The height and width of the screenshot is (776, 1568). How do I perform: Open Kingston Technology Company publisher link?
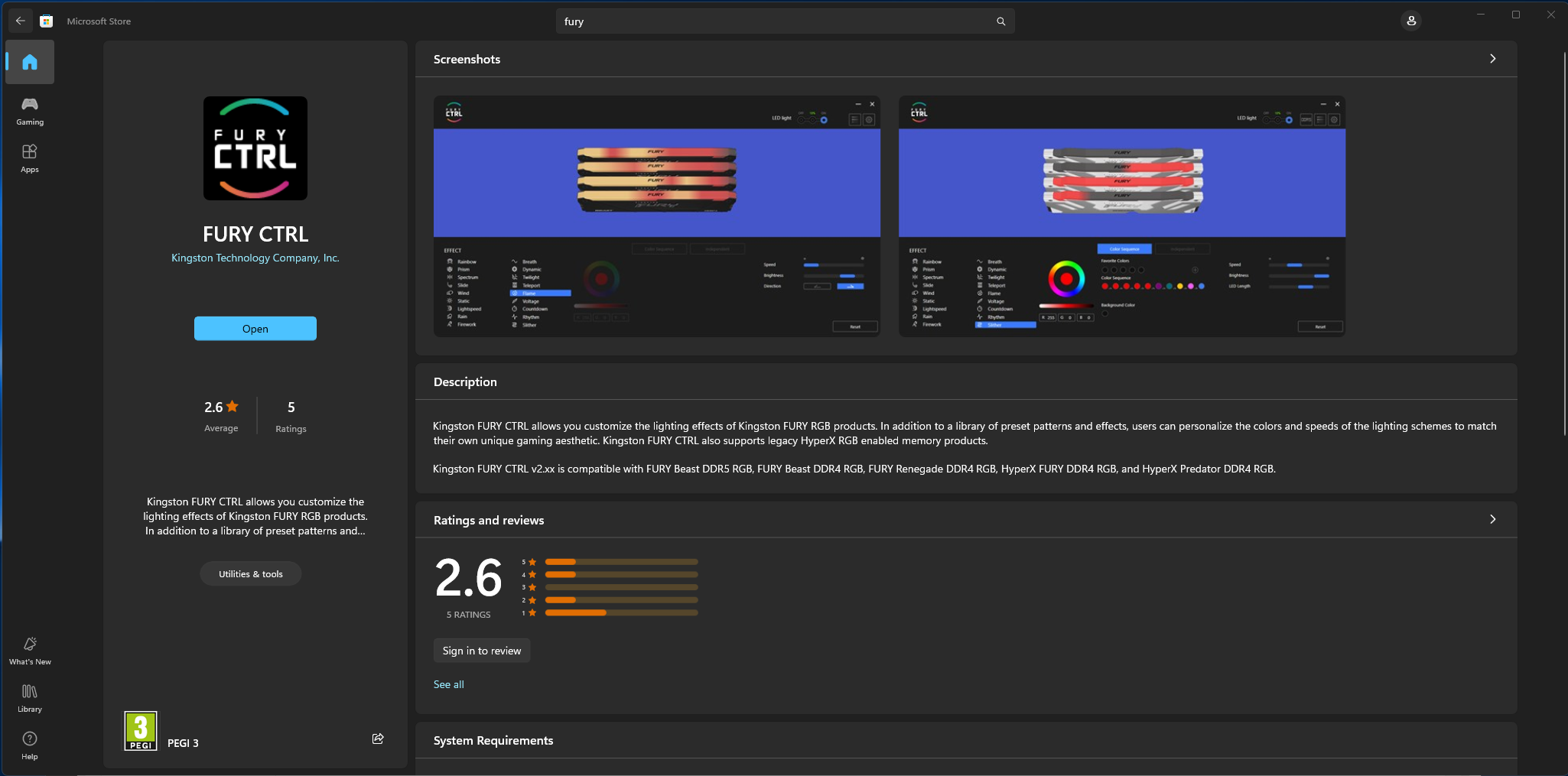point(255,258)
